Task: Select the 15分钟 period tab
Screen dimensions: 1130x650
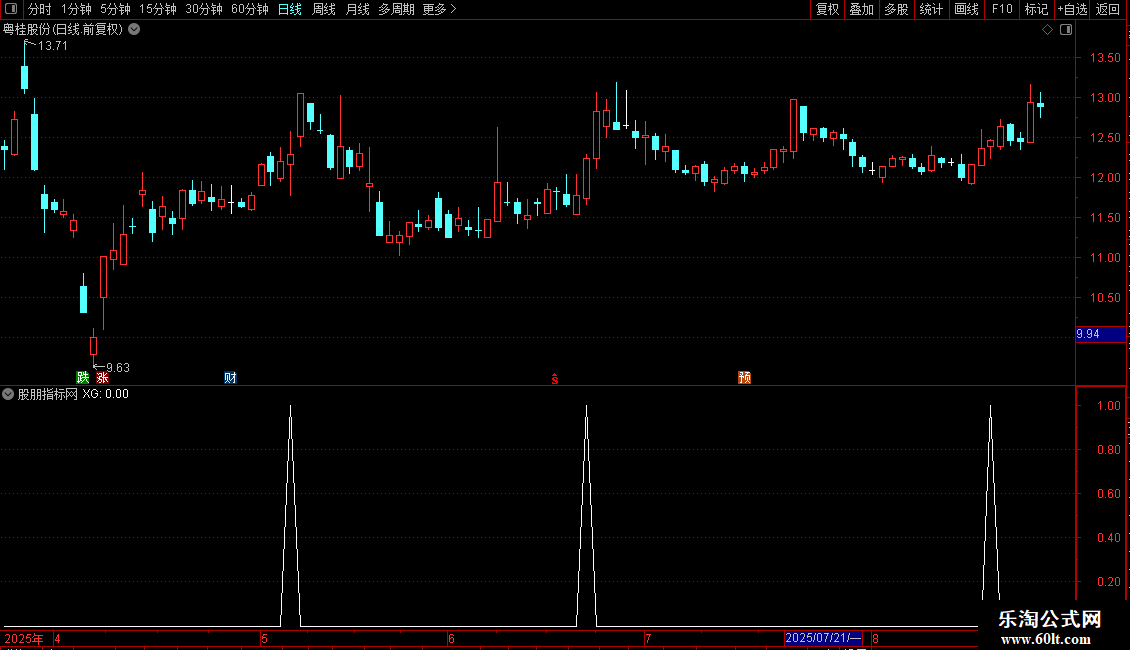Action: [158, 9]
